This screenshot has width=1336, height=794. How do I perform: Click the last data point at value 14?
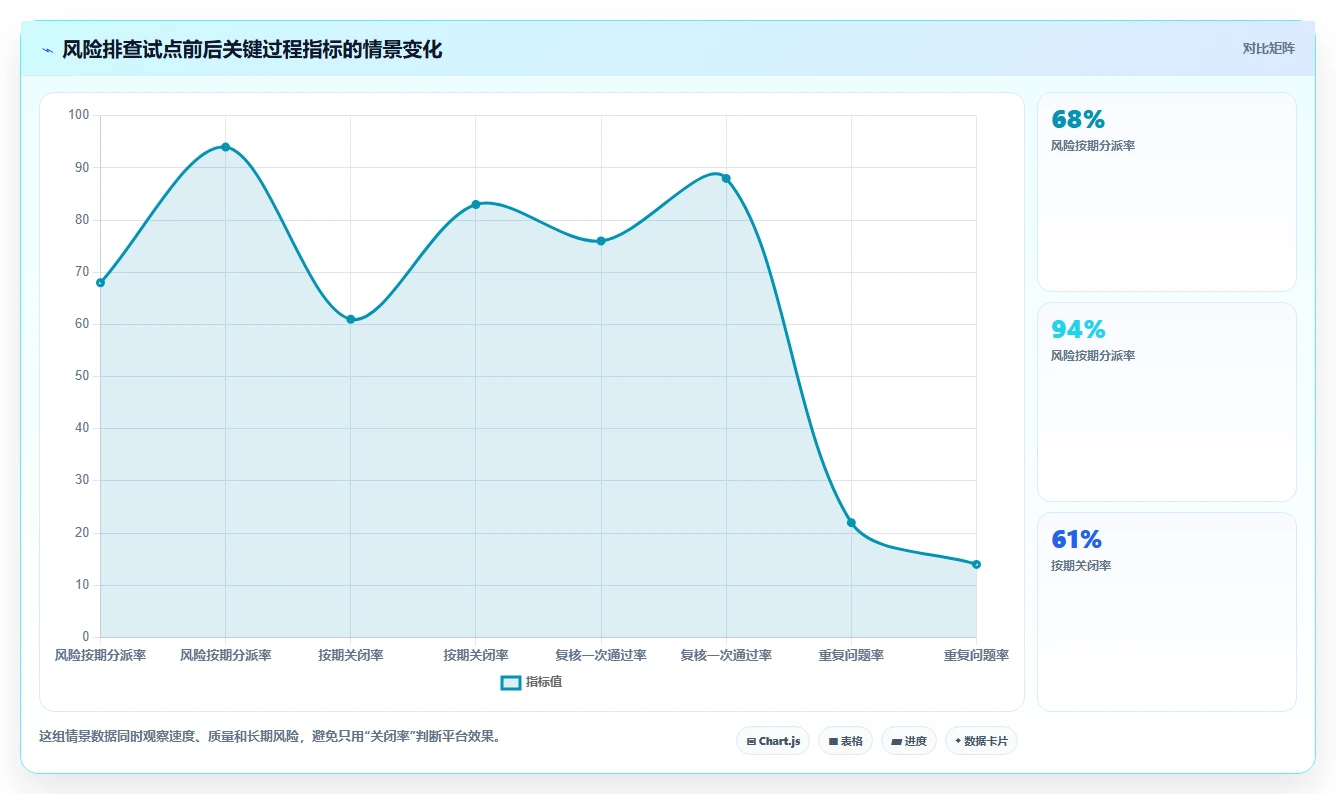point(976,564)
